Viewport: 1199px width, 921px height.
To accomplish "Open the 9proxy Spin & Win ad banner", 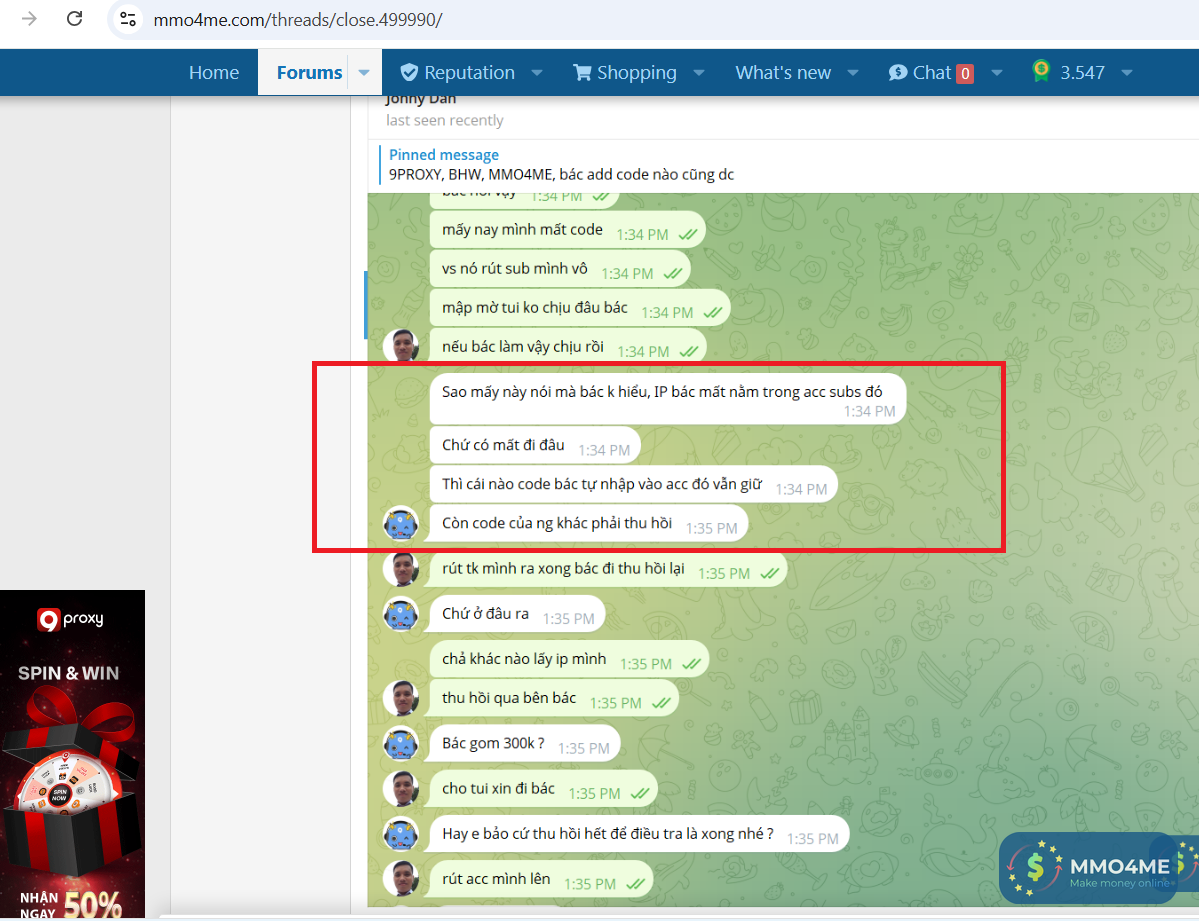I will point(72,754).
